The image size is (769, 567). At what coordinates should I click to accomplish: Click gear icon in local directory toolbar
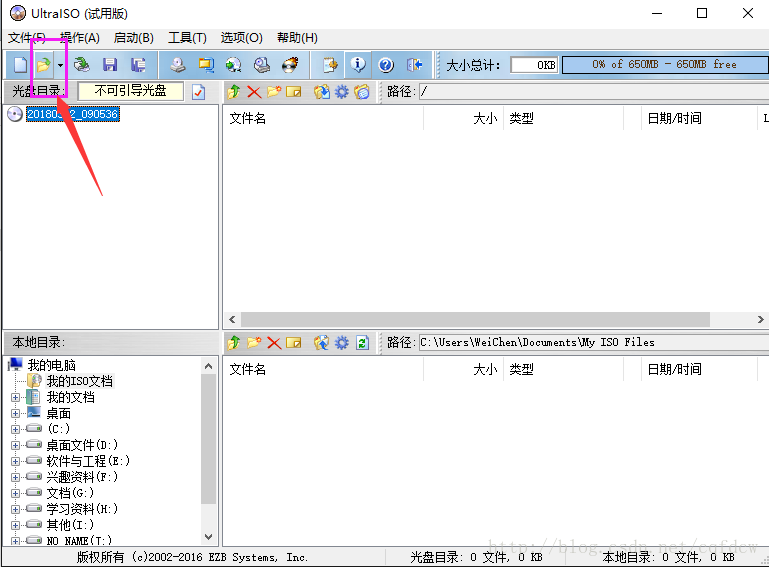(x=341, y=342)
